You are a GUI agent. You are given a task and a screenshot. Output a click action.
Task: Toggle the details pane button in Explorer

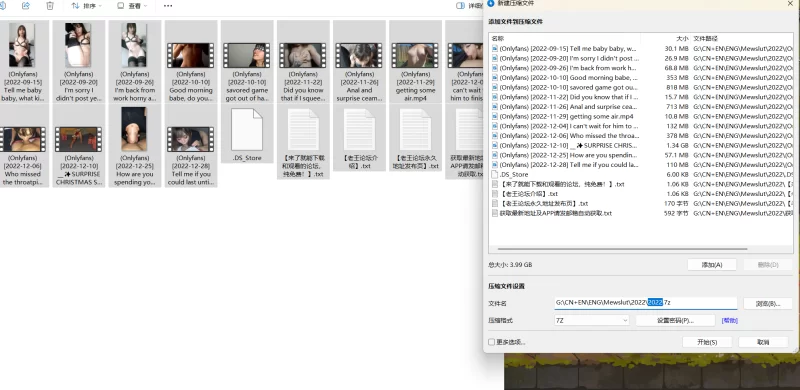tap(468, 6)
